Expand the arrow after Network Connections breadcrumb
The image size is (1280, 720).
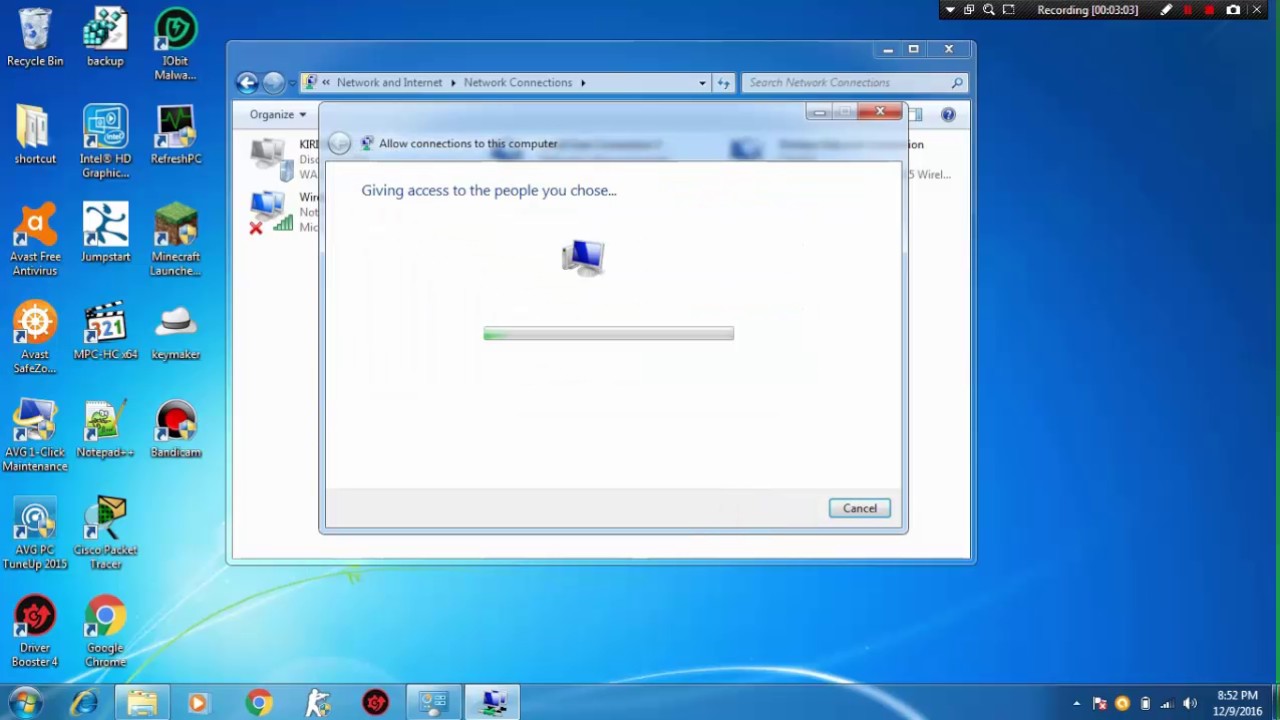pos(583,83)
